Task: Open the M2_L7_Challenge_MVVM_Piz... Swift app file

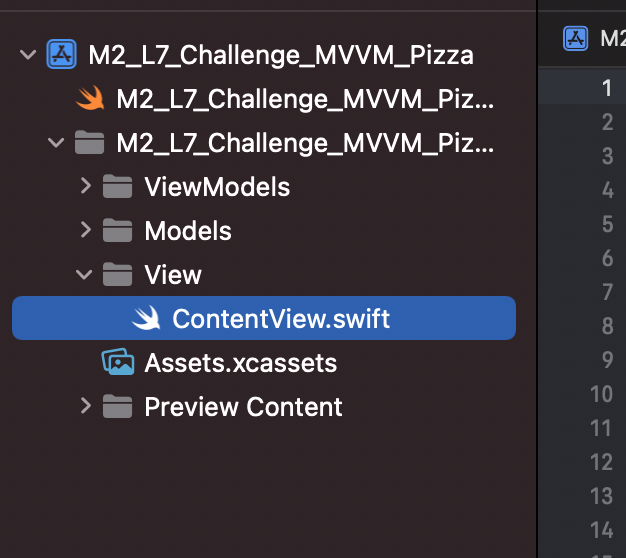Action: click(x=305, y=99)
